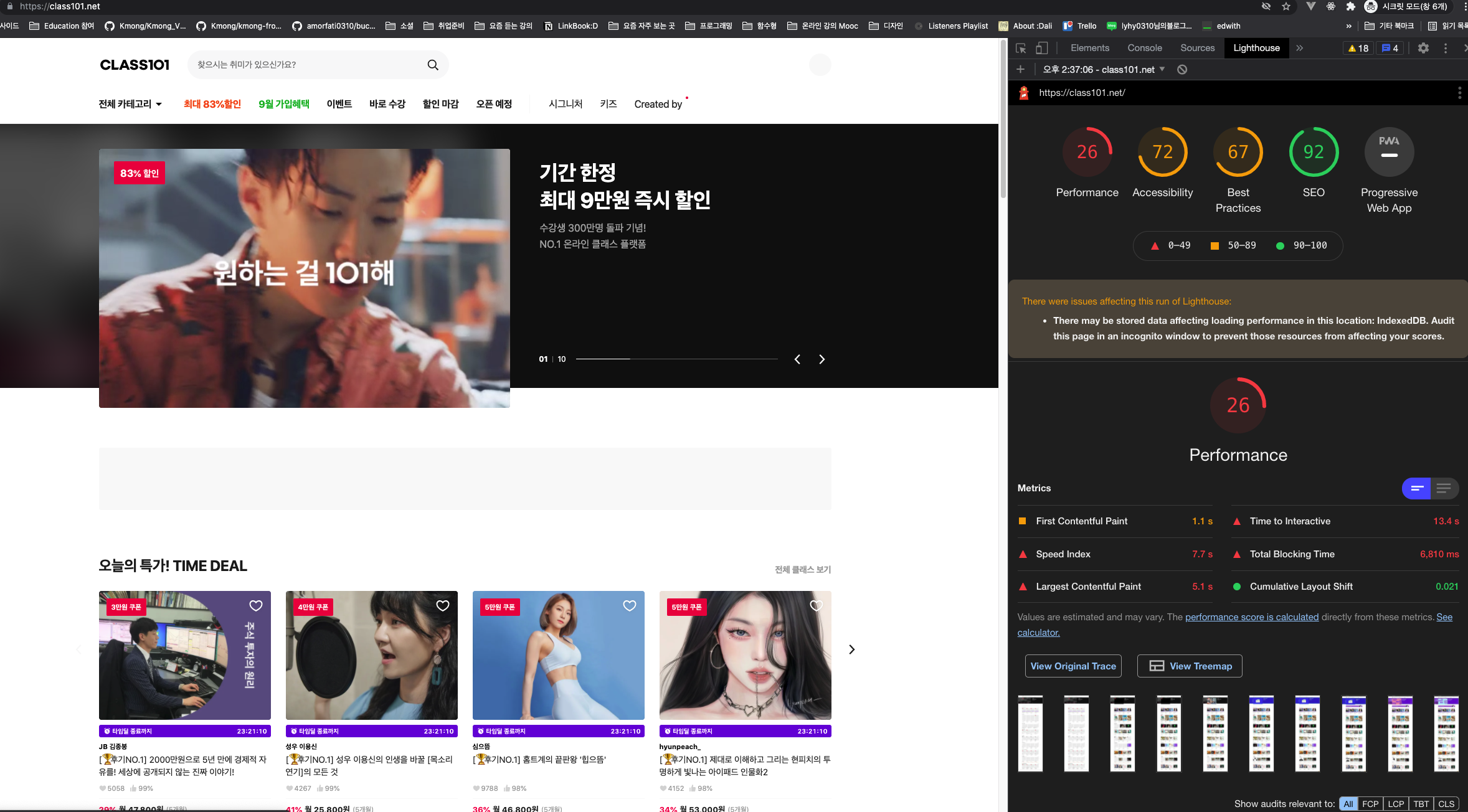
Task: Click the View Treemap button
Action: tap(1189, 666)
